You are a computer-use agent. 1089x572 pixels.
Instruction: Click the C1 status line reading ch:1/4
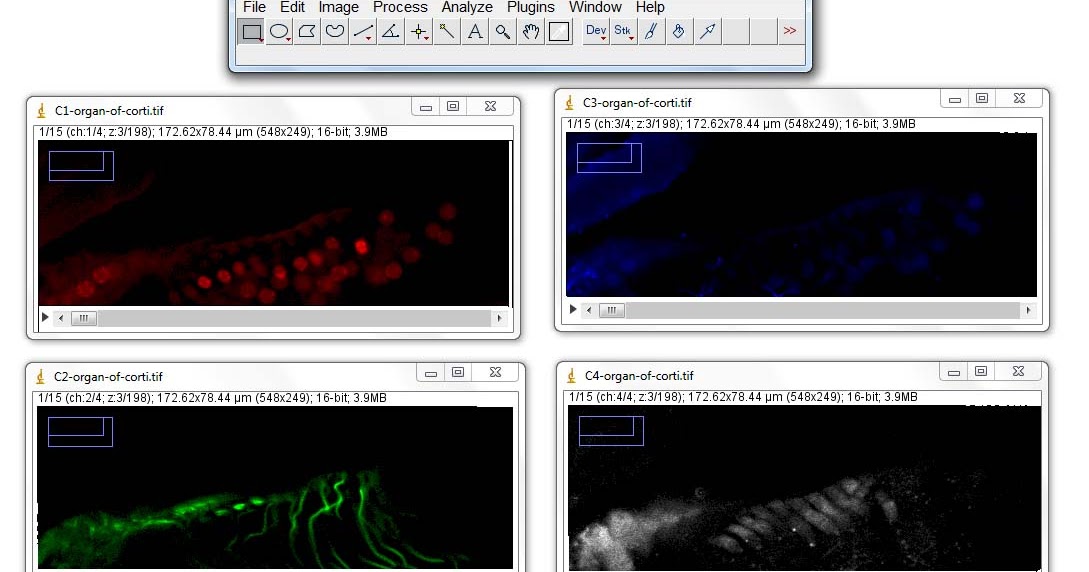click(213, 132)
